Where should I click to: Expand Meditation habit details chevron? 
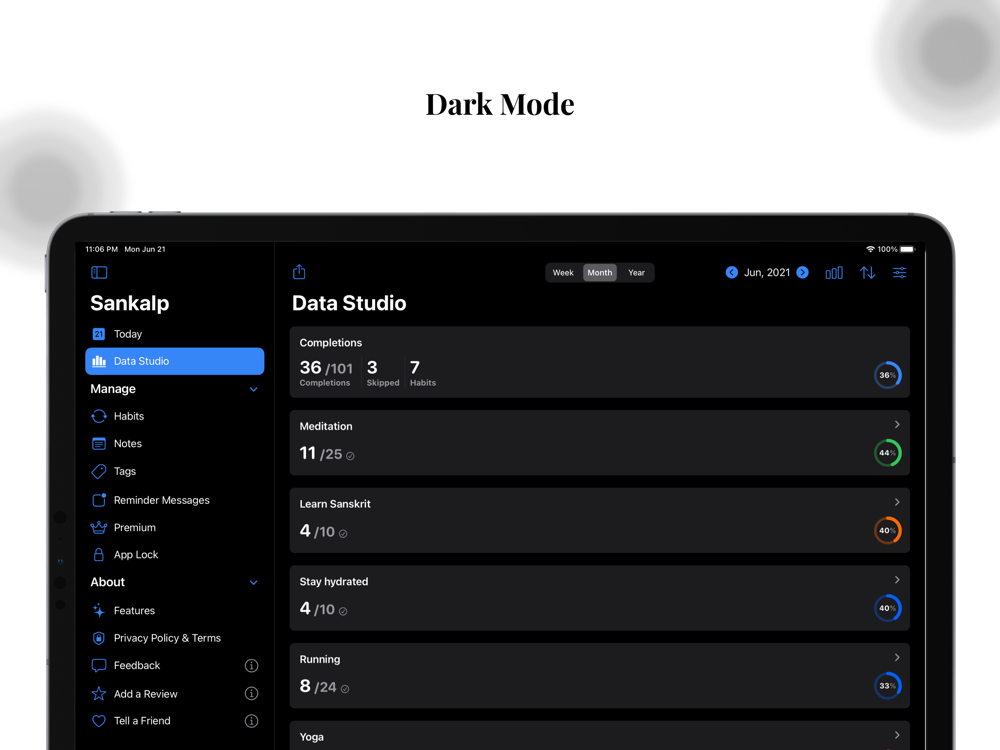897,424
